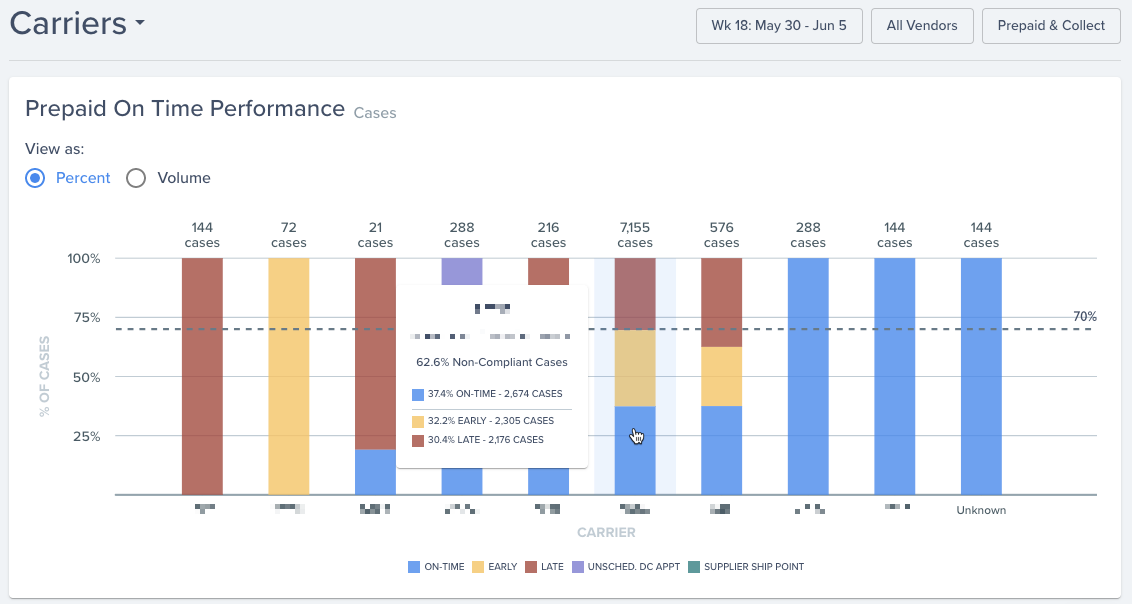This screenshot has width=1132, height=604.
Task: Toggle the LATE legend item
Action: [x=544, y=567]
